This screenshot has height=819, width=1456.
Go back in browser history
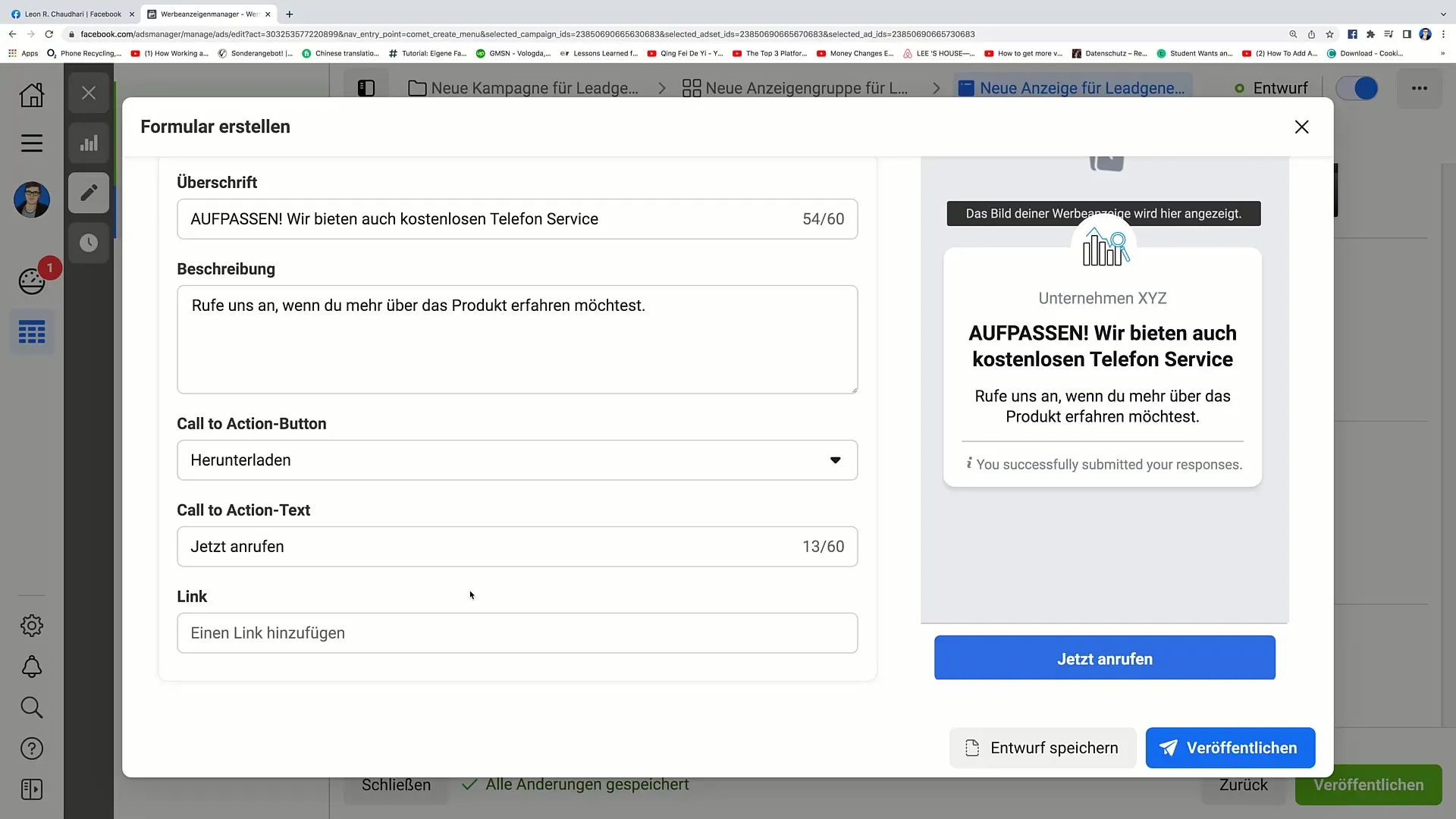point(13,34)
